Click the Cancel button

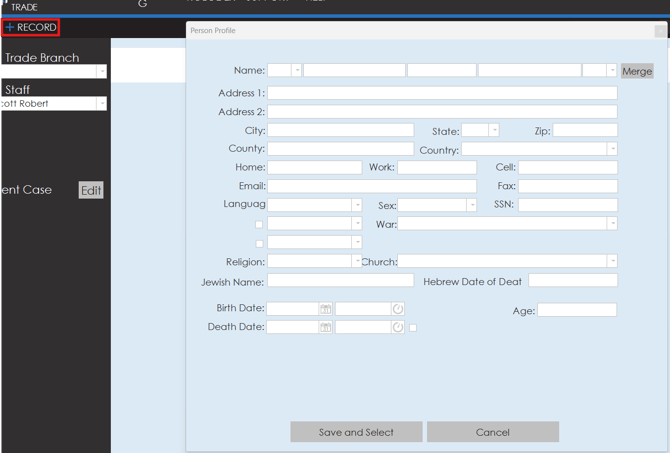492,432
